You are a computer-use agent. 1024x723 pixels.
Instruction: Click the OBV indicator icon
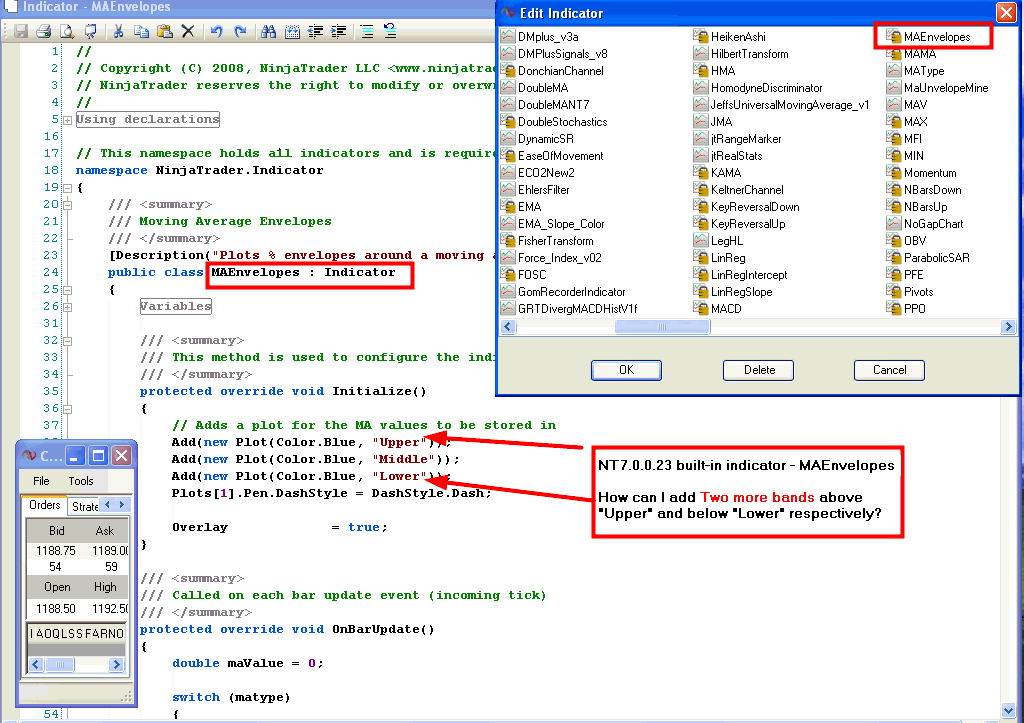pyautogui.click(x=893, y=240)
